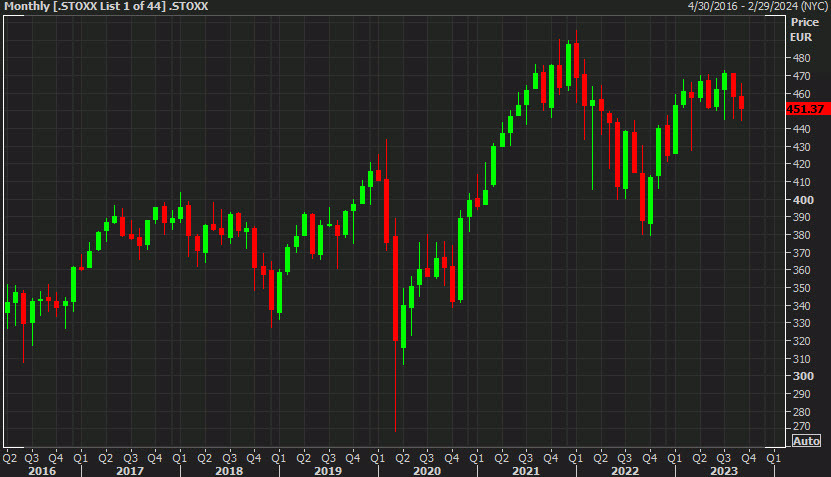
Task: Select the 2023 year label
Action: [x=724, y=471]
